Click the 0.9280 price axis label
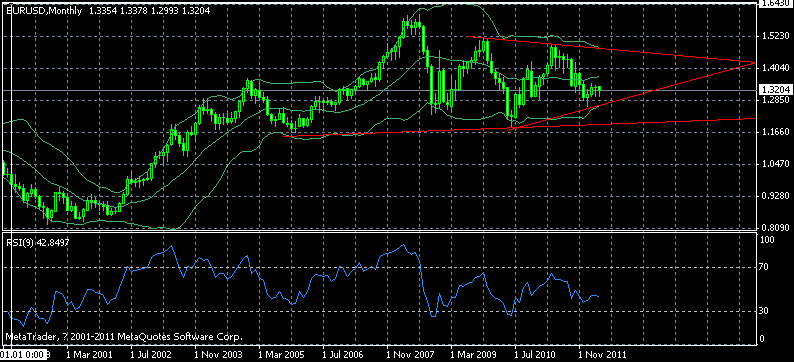794x362 pixels. click(x=775, y=195)
